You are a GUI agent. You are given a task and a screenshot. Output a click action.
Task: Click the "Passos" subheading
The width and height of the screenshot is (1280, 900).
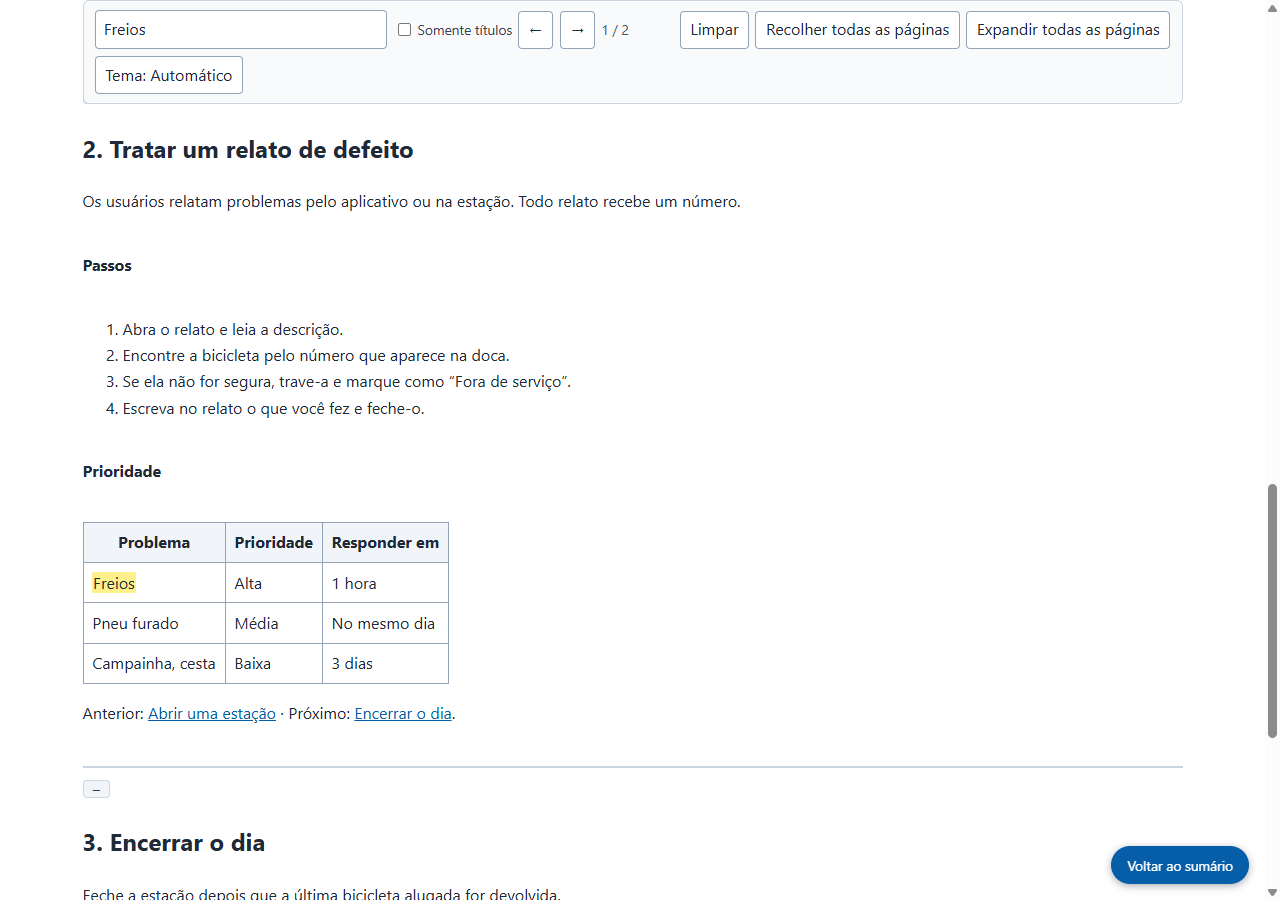point(107,266)
